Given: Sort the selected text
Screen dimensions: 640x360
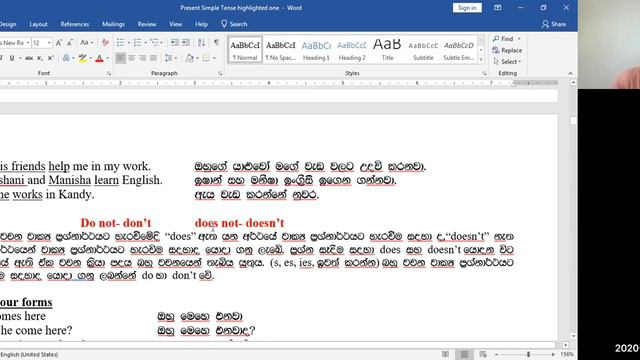Looking at the screenshot, I should click(x=201, y=42).
